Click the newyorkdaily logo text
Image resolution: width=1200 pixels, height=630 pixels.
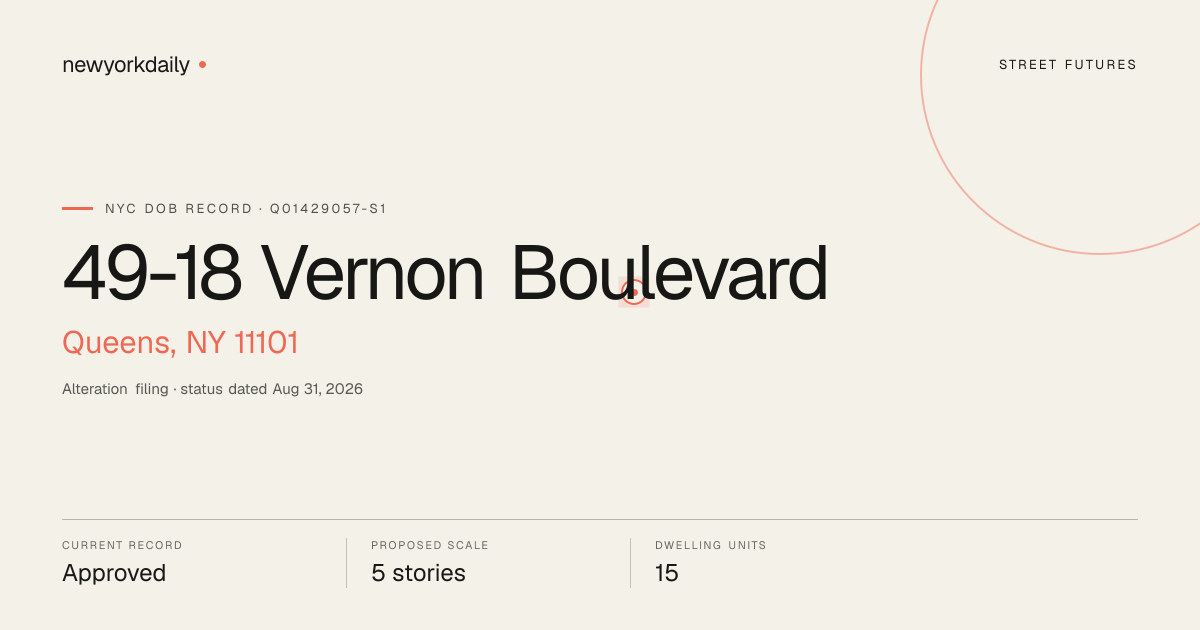click(x=126, y=65)
